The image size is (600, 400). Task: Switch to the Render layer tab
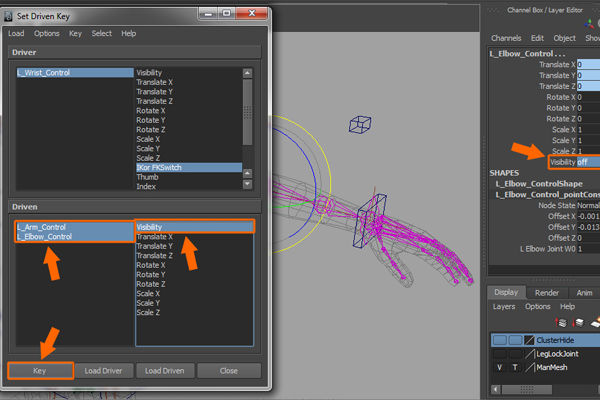[x=547, y=293]
